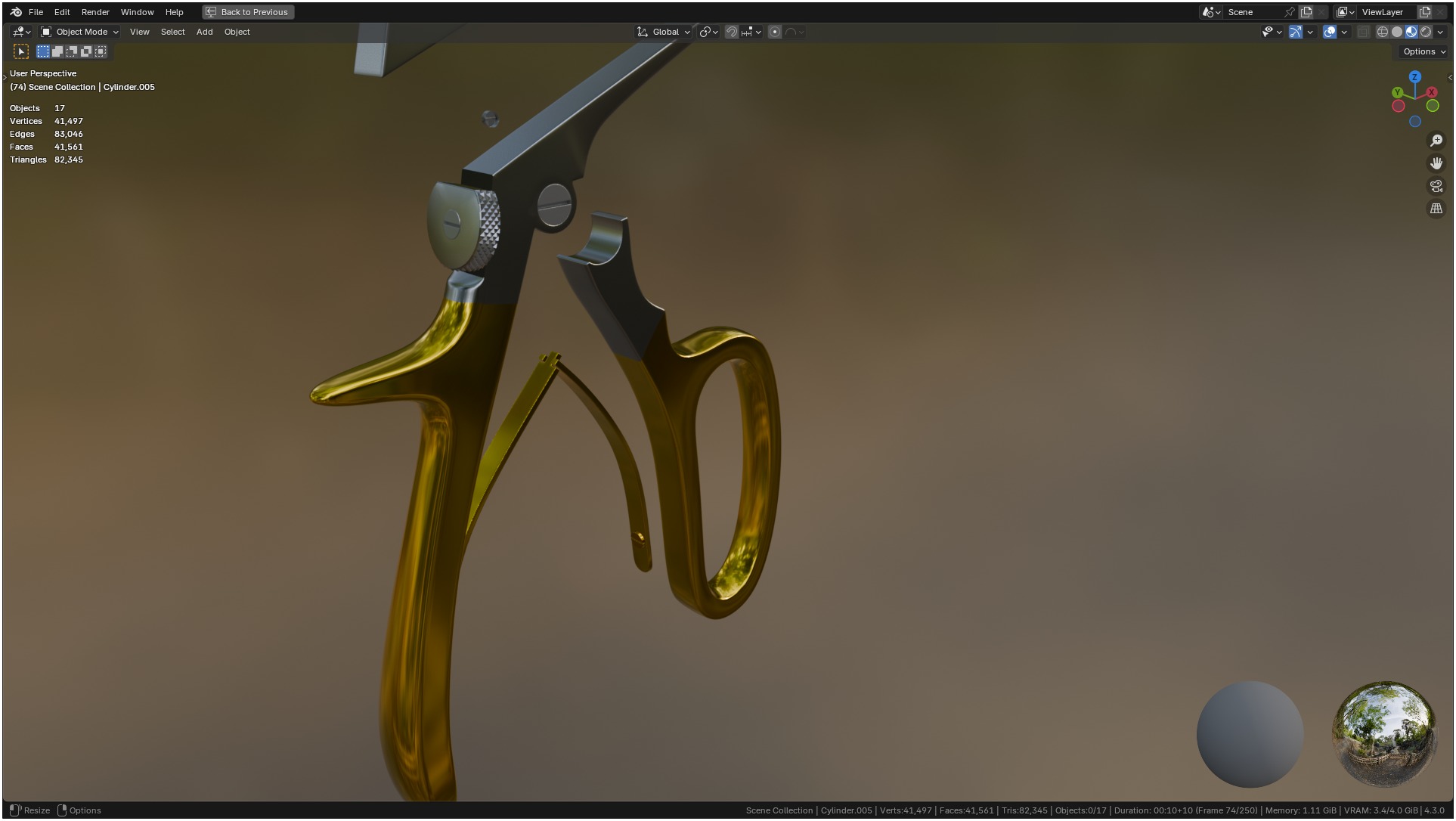Click the Back to Previous button
The width and height of the screenshot is (1456, 821).
pyautogui.click(x=248, y=12)
